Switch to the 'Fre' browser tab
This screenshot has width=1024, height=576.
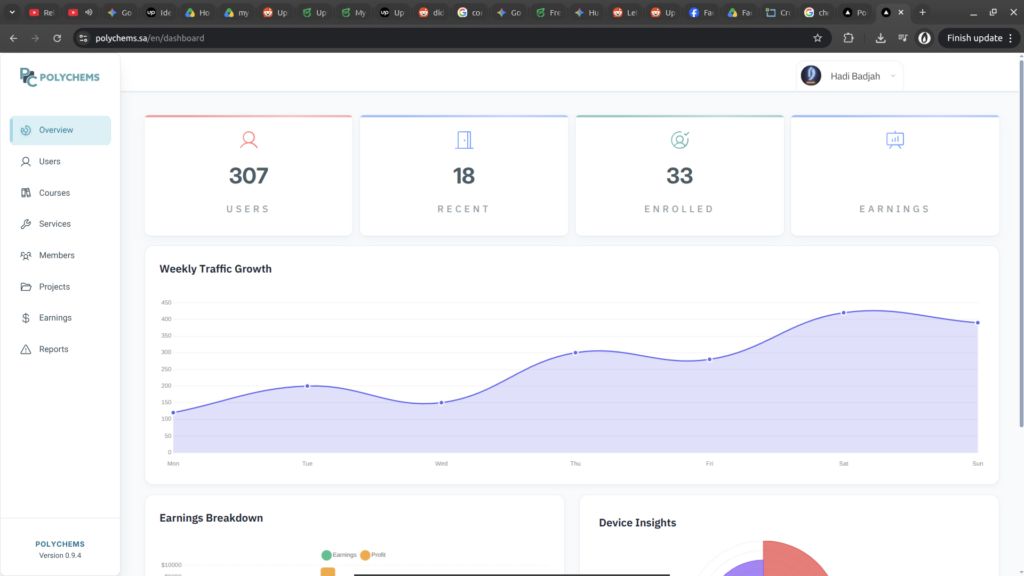pos(547,12)
